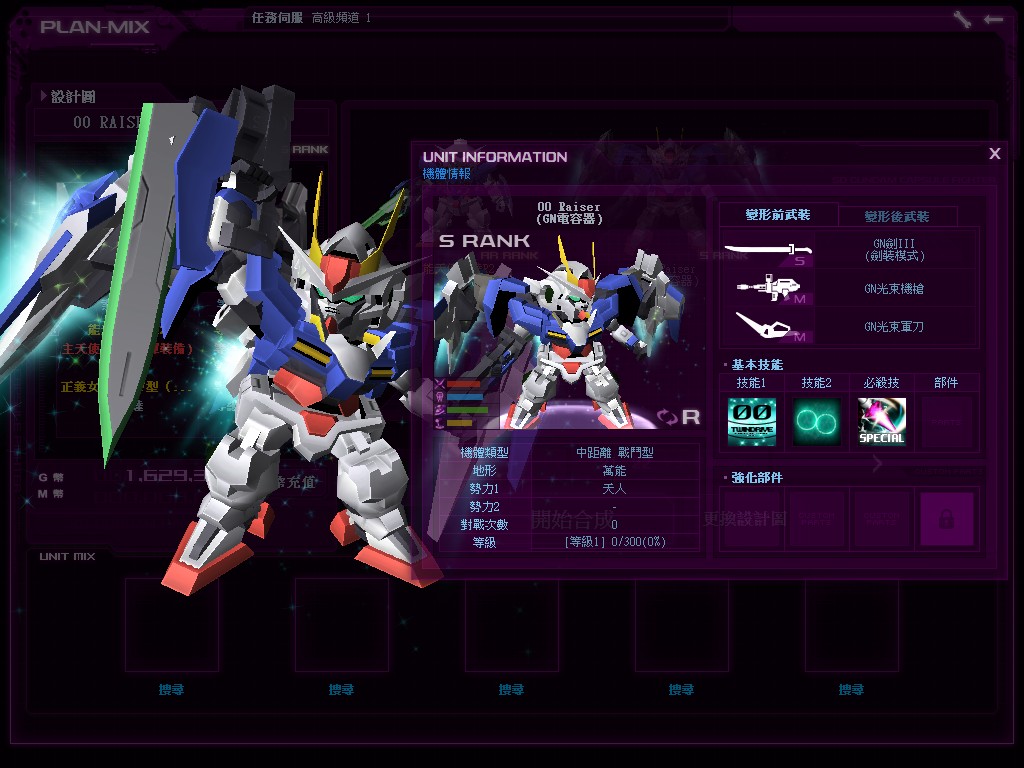Click the PLAN-MIX title
The height and width of the screenshot is (768, 1024).
click(95, 27)
